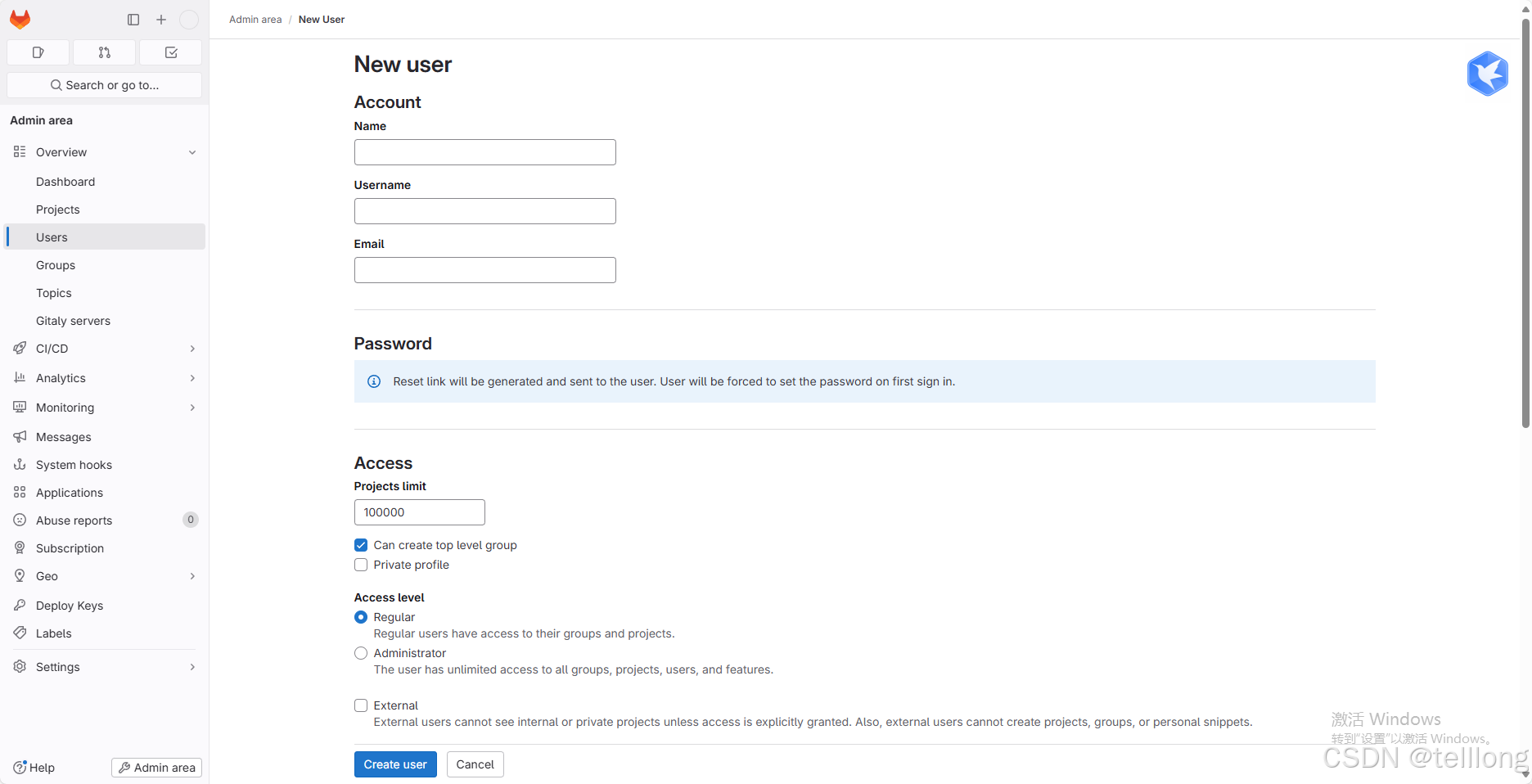Click the Admin area button at bottom
The height and width of the screenshot is (784, 1532).
[157, 768]
